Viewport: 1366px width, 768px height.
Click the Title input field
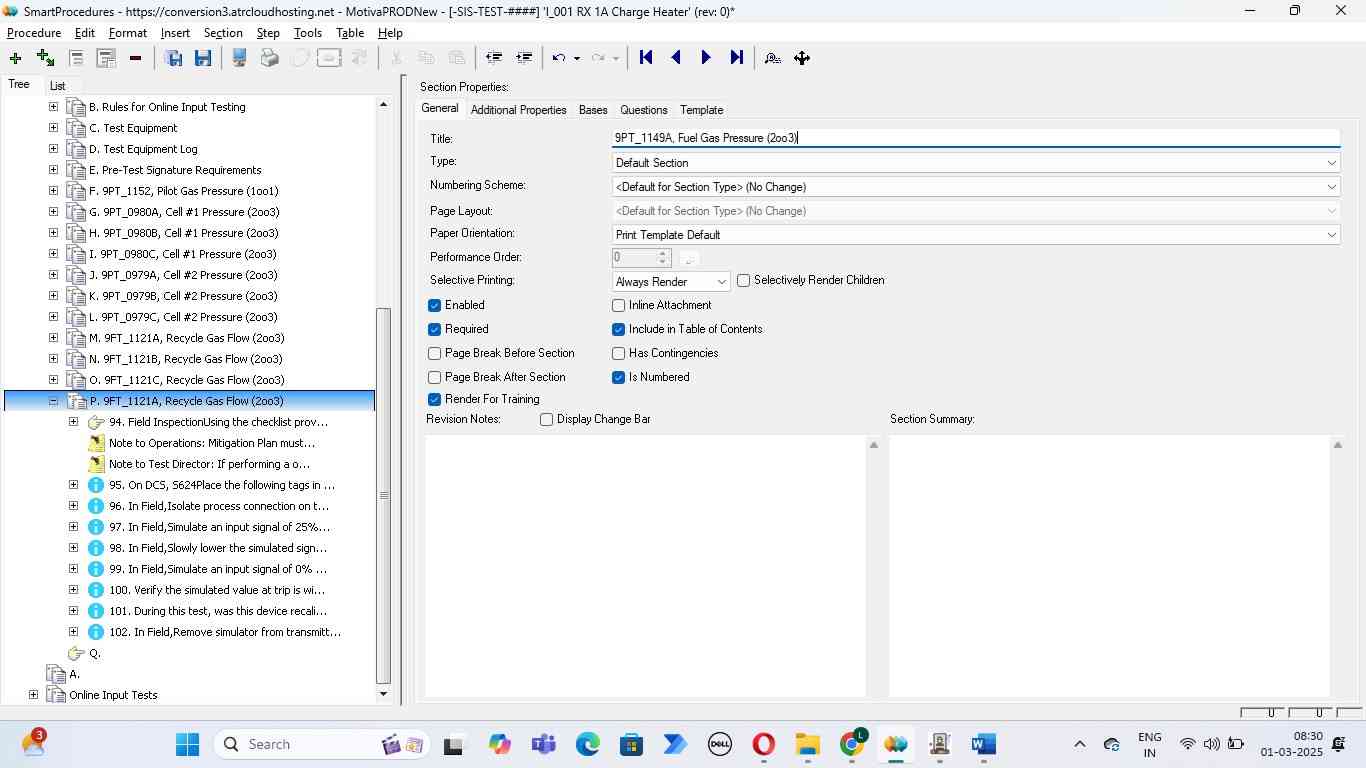[975, 138]
